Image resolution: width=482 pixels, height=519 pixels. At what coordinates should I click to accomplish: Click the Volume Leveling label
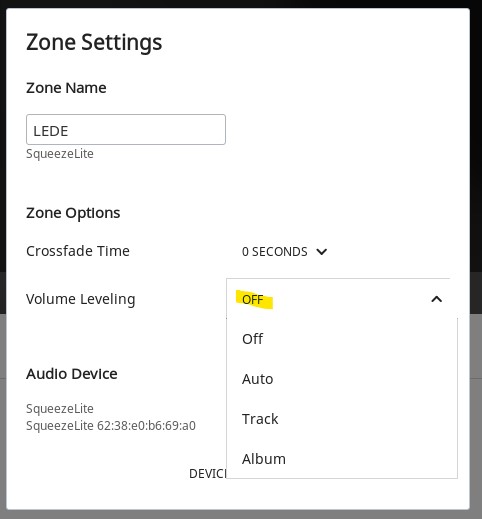[81, 299]
